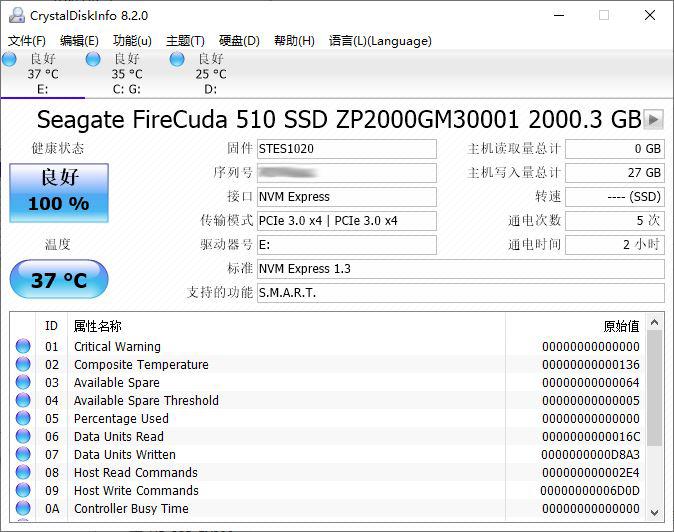Click the rotation rate value ---- (SSD)
The image size is (674, 532).
click(615, 197)
